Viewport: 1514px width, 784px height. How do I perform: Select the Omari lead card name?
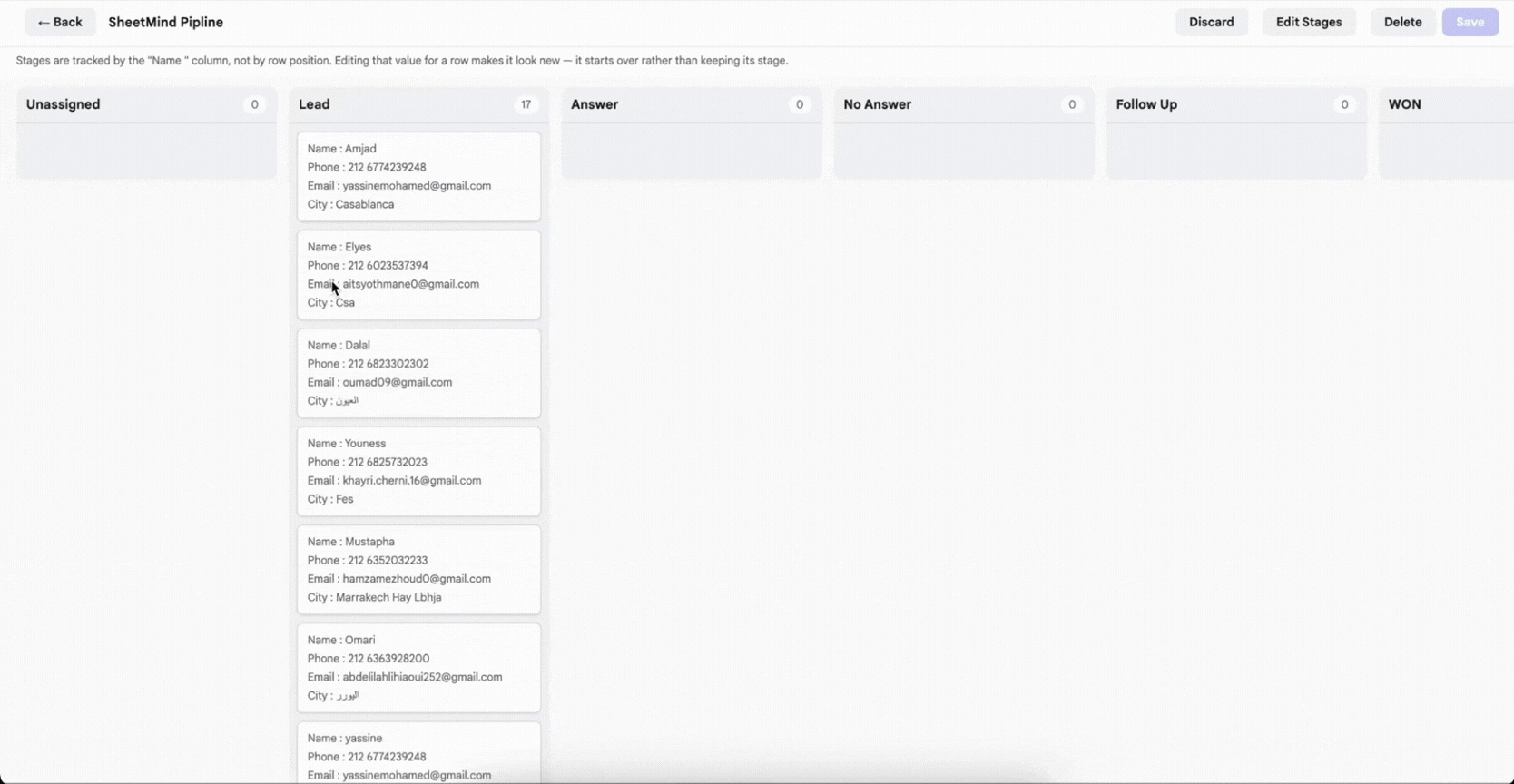pyautogui.click(x=340, y=640)
